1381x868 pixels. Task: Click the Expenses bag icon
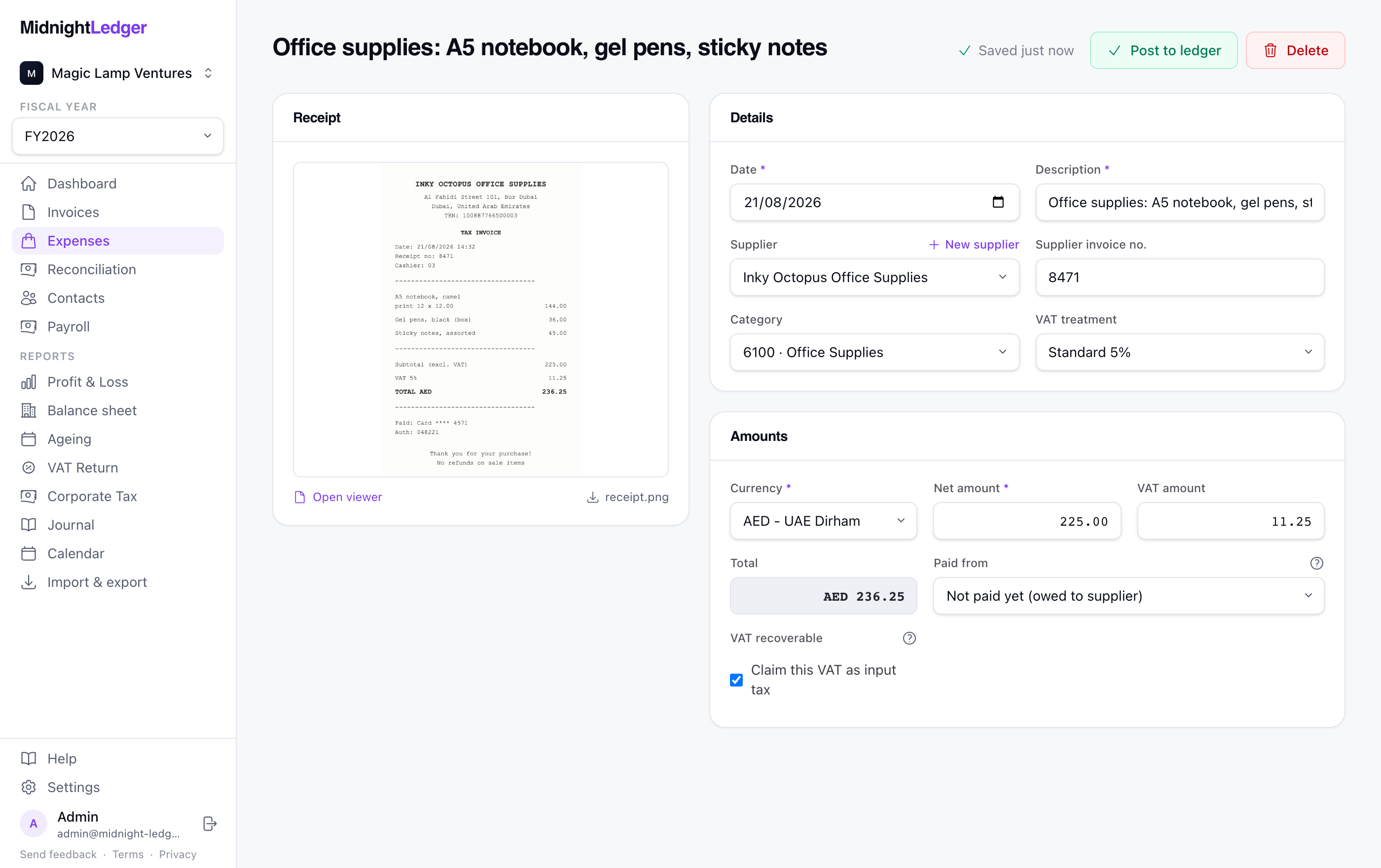click(x=29, y=241)
